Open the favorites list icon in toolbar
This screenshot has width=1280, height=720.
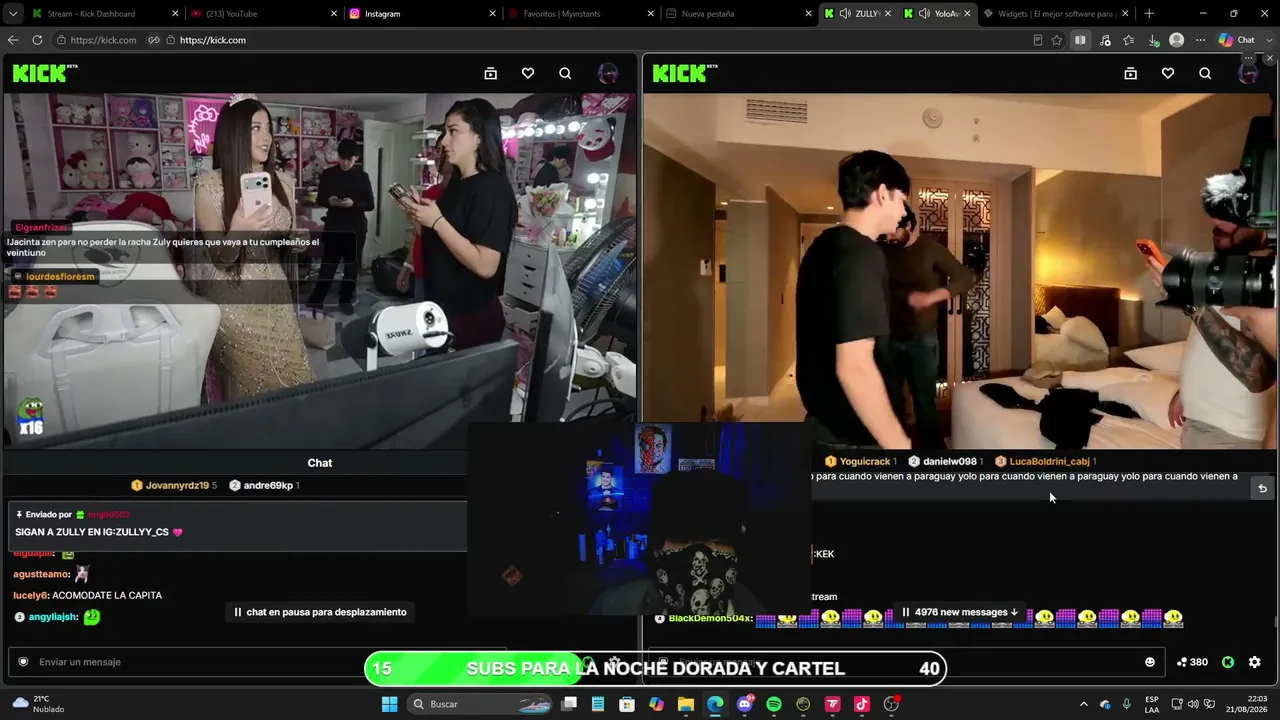tap(1129, 40)
